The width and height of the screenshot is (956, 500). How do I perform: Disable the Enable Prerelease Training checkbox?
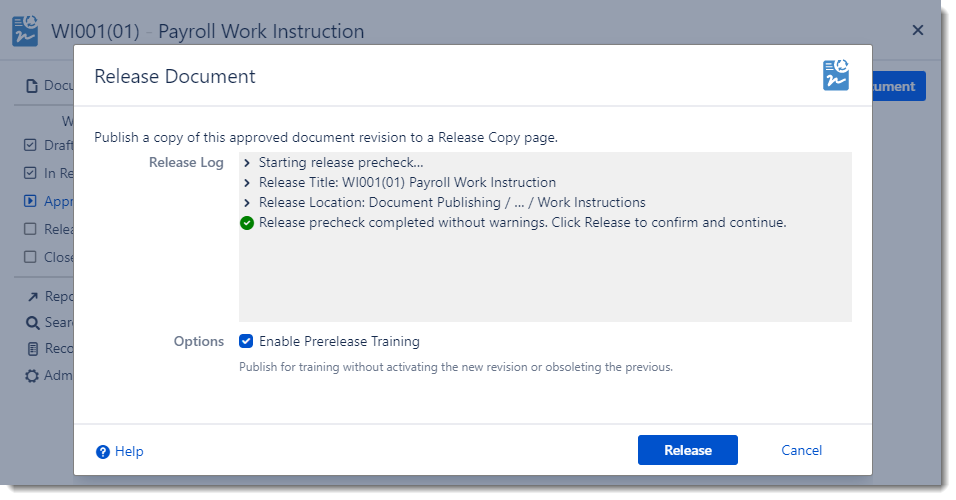246,341
